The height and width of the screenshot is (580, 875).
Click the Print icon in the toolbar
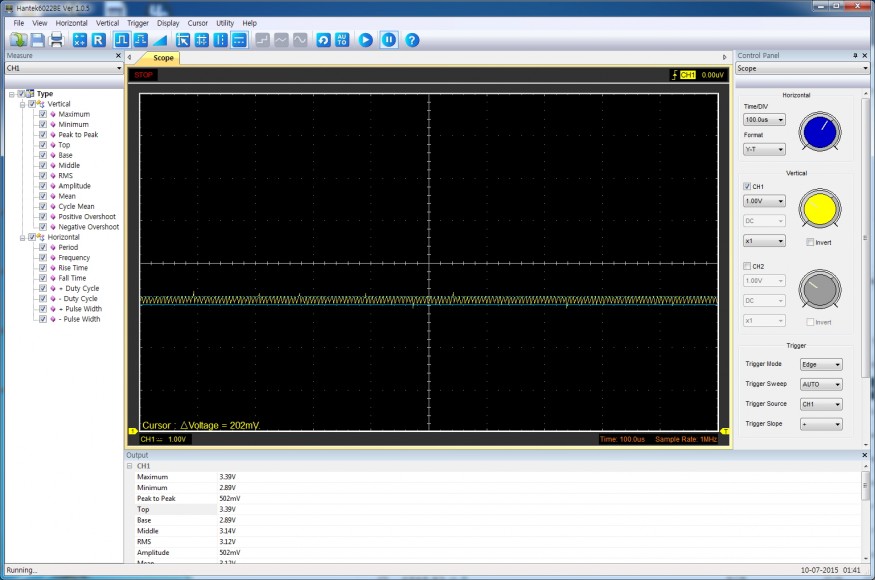click(56, 40)
